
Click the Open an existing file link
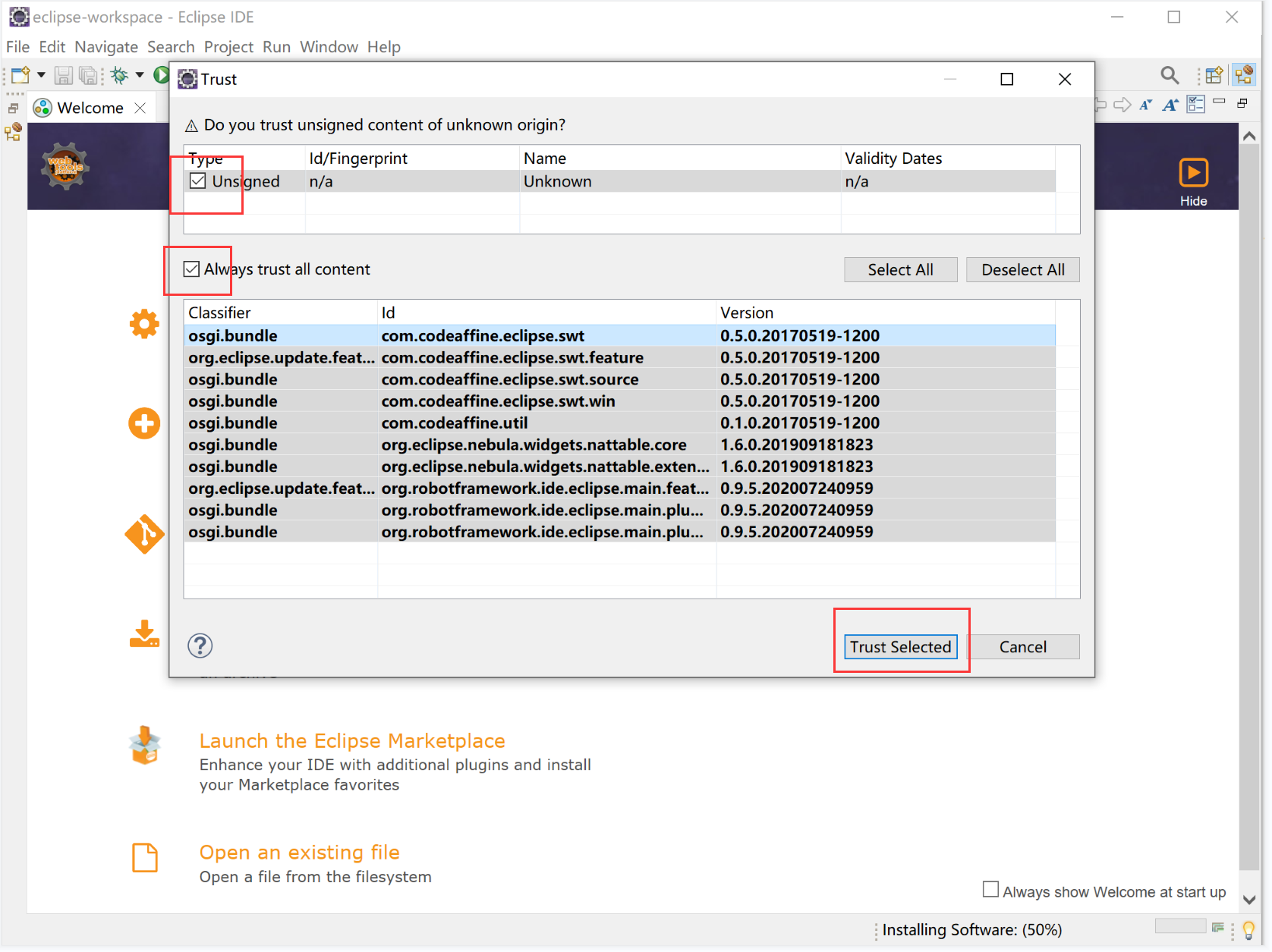coord(299,853)
